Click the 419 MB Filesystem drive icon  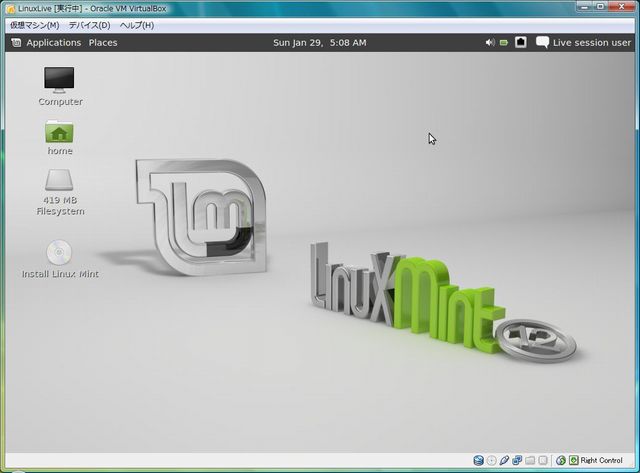60,181
